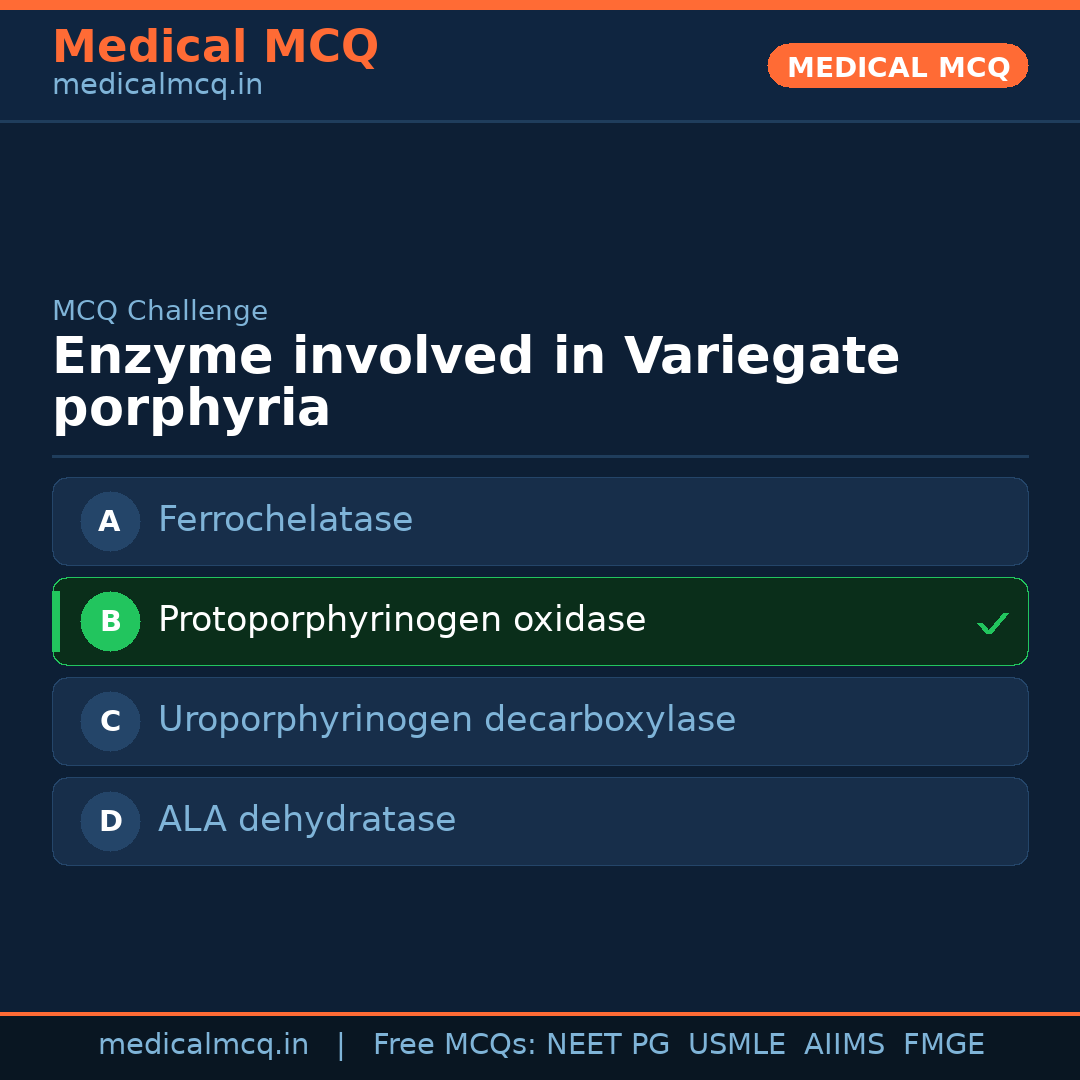Select the Protoporphyrinogen oxidase answer text
Viewport: 1080px width, 1080px height.
[401, 620]
